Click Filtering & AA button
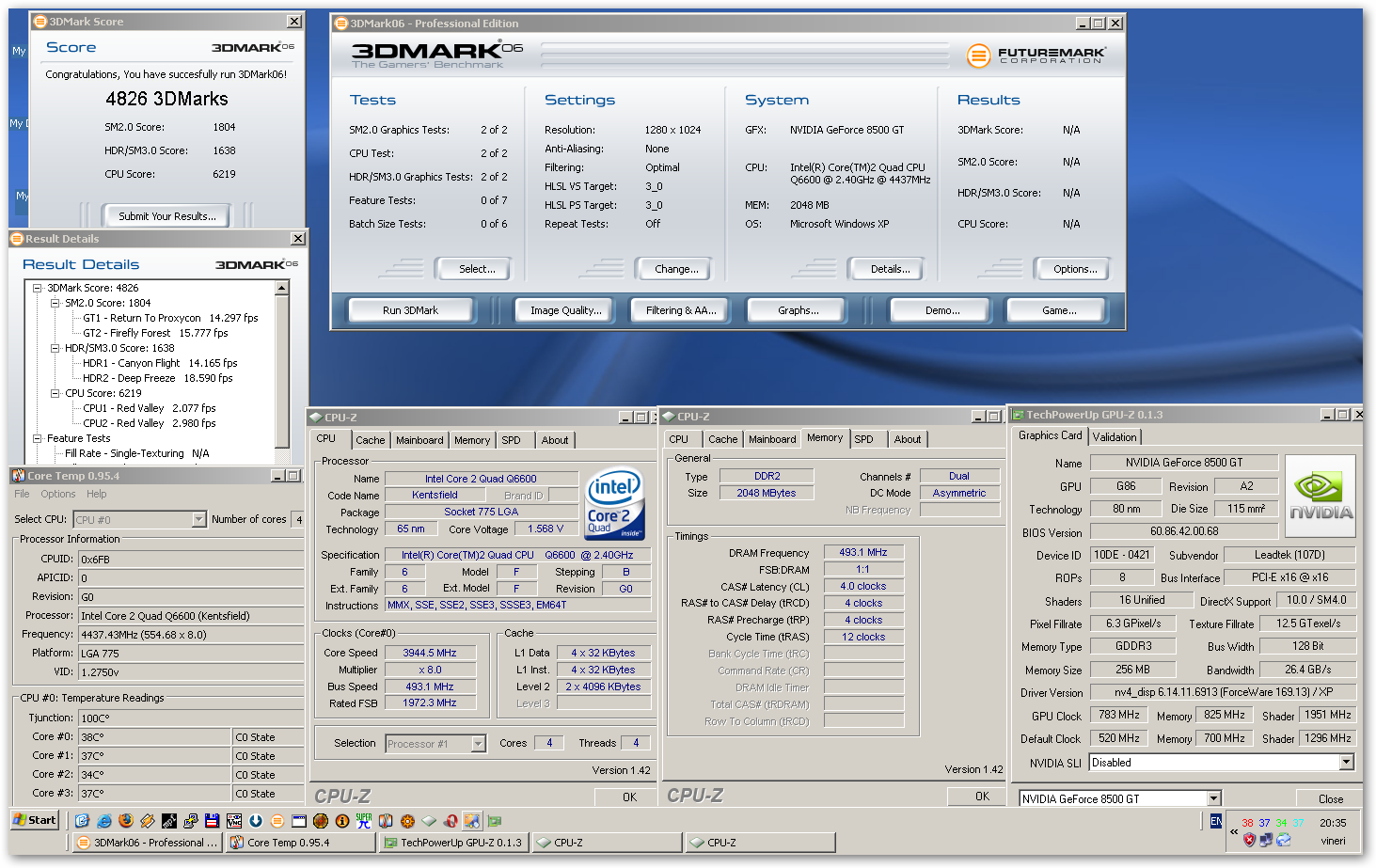 681,310
